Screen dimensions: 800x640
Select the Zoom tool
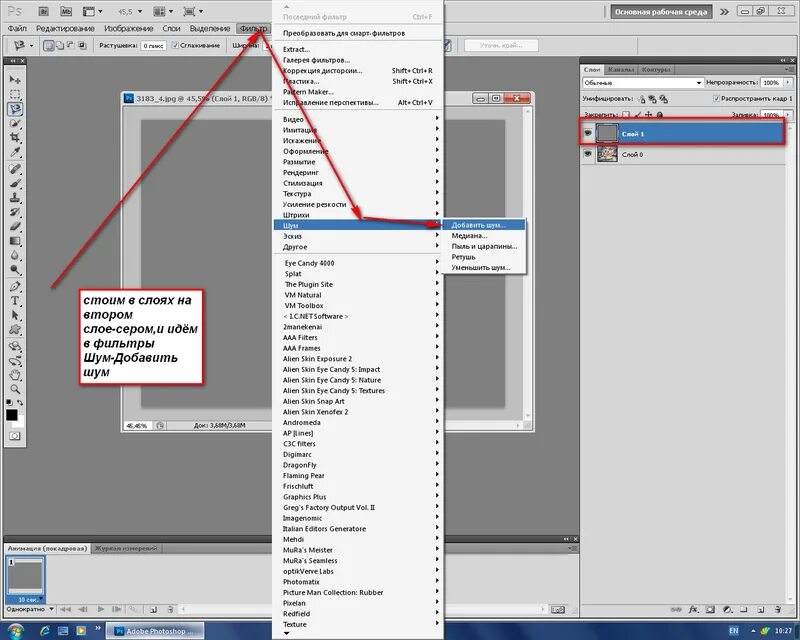(15, 389)
